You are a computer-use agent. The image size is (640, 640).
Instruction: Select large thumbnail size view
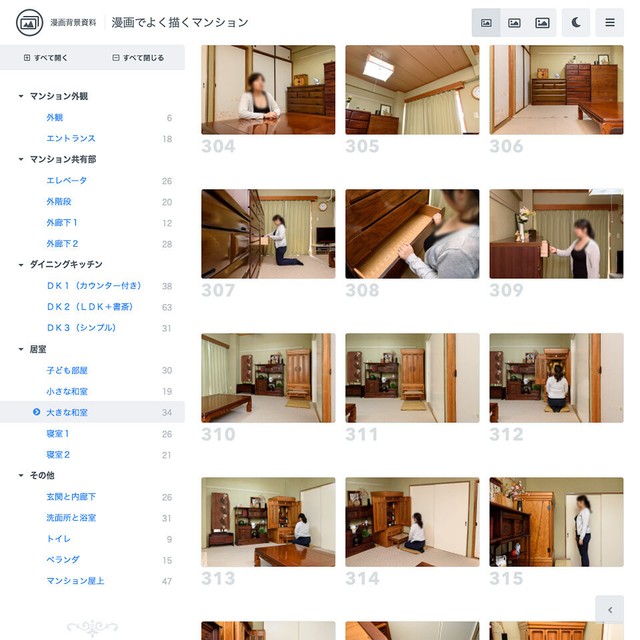(x=542, y=22)
